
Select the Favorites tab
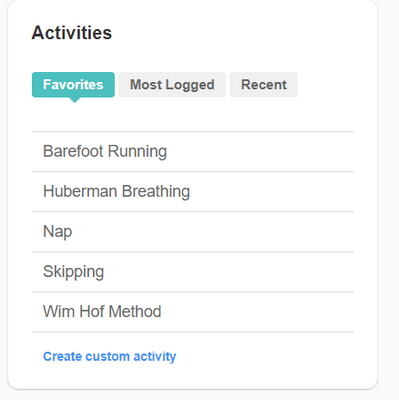(x=73, y=85)
